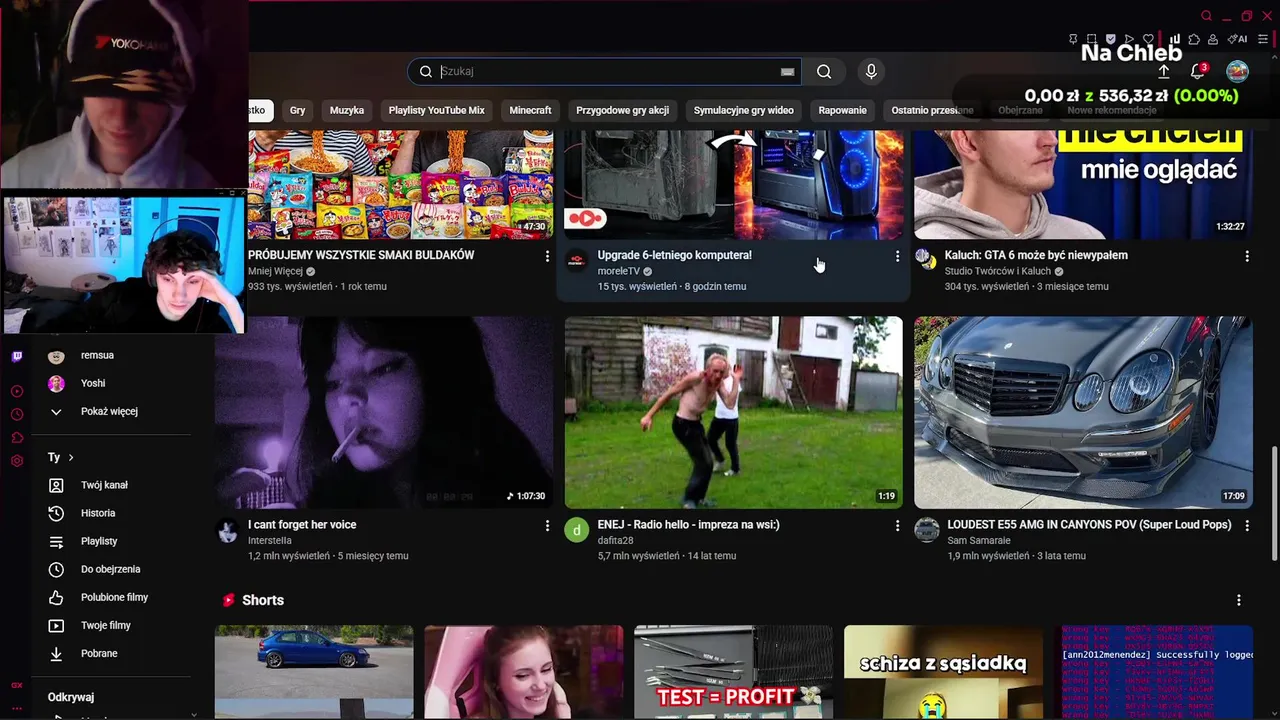
Task: Open the browser extensions cube icon
Action: tap(1194, 39)
